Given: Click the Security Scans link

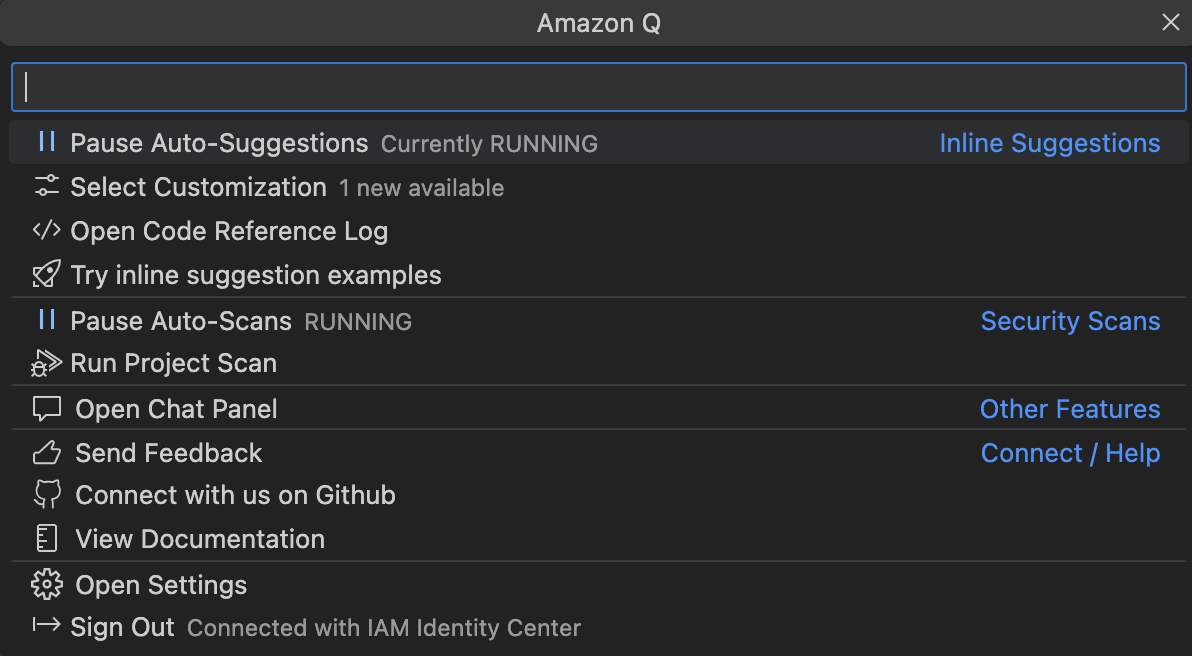Looking at the screenshot, I should 1070,320.
